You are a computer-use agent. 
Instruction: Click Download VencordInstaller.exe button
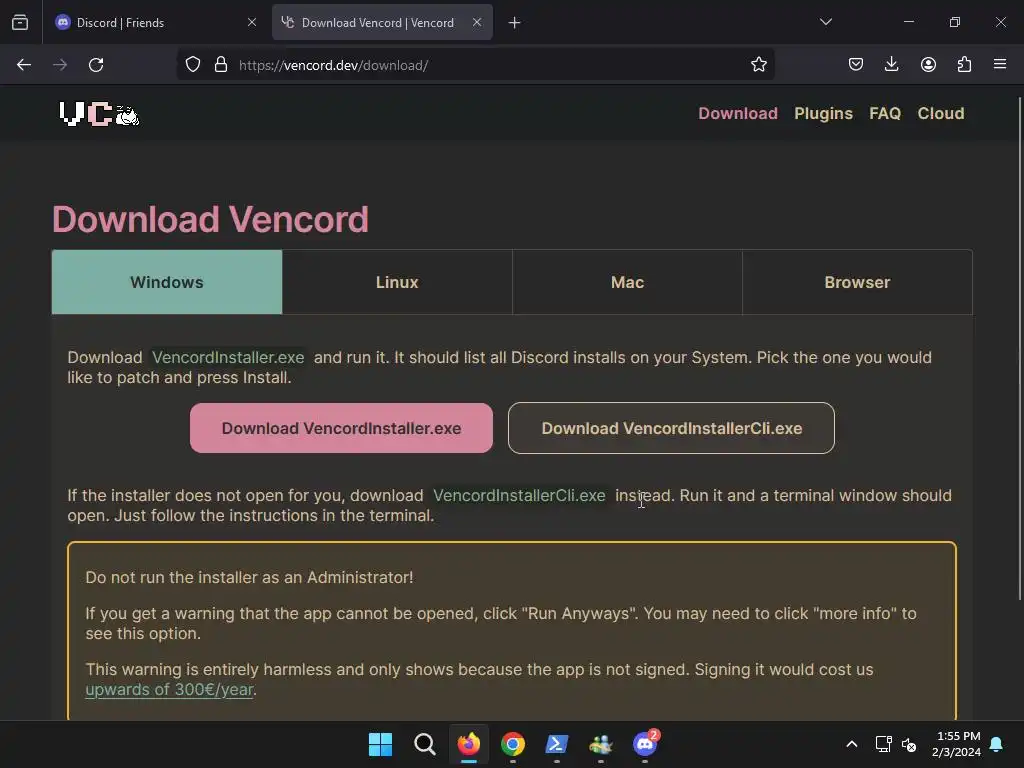click(x=342, y=428)
